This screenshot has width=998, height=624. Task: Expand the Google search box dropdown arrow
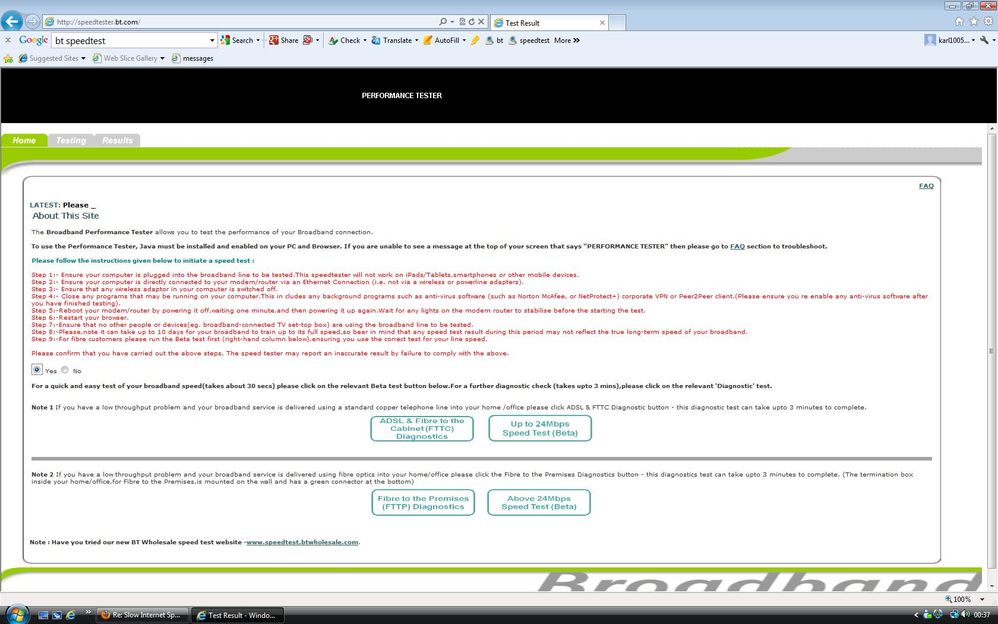(x=213, y=40)
